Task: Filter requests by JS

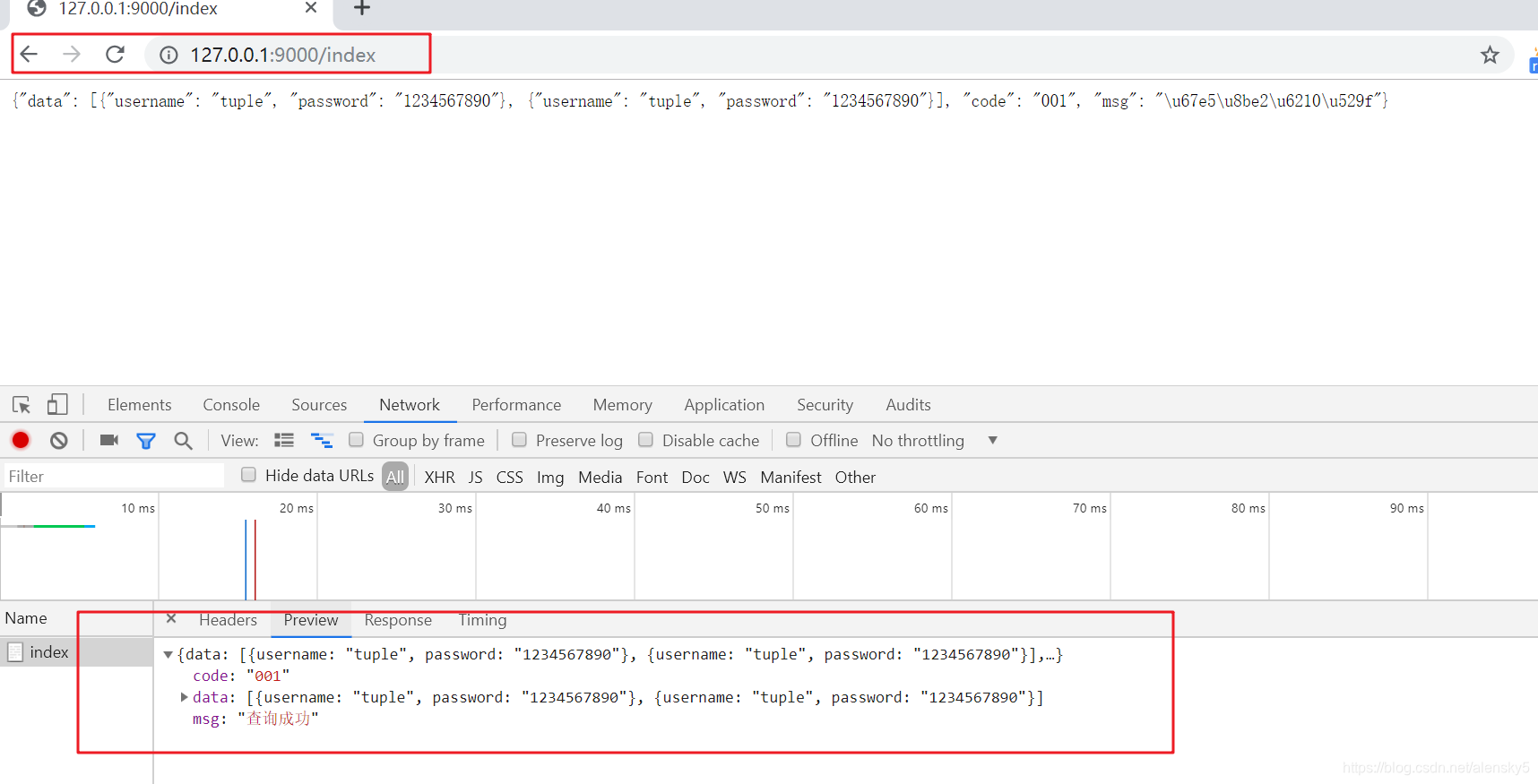Action: (476, 478)
